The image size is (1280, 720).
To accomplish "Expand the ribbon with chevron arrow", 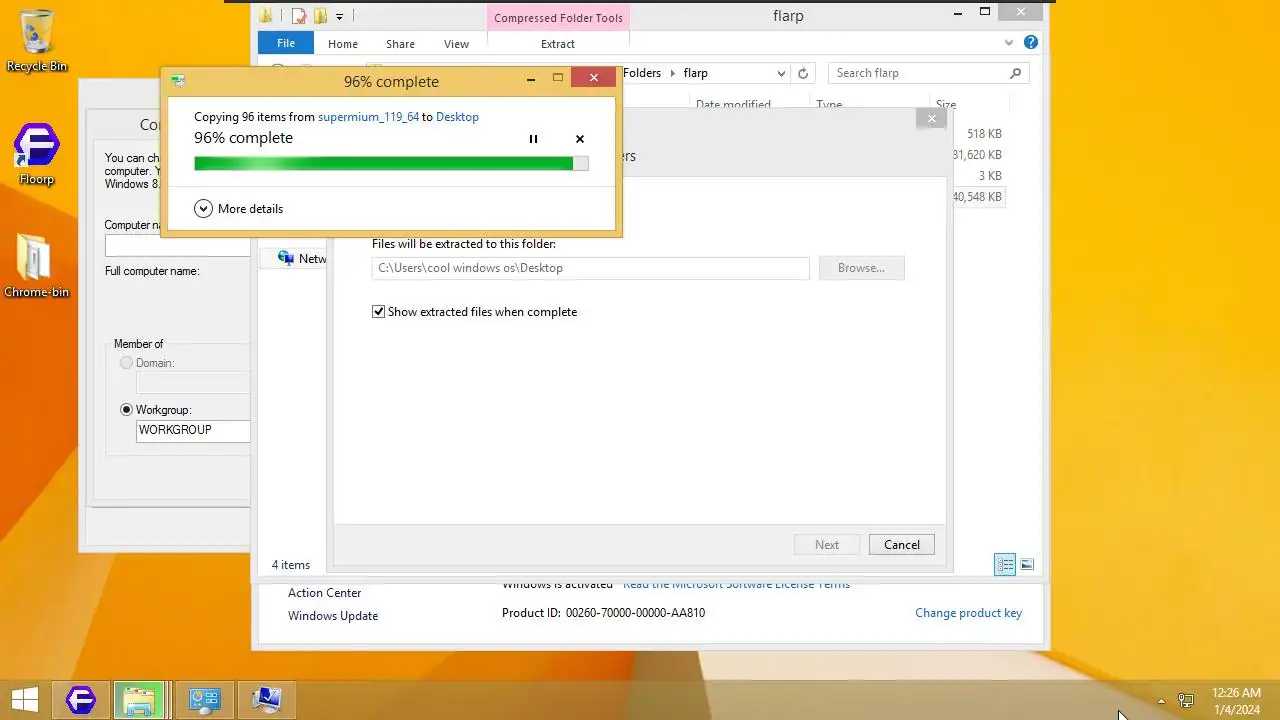I will pyautogui.click(x=1009, y=43).
